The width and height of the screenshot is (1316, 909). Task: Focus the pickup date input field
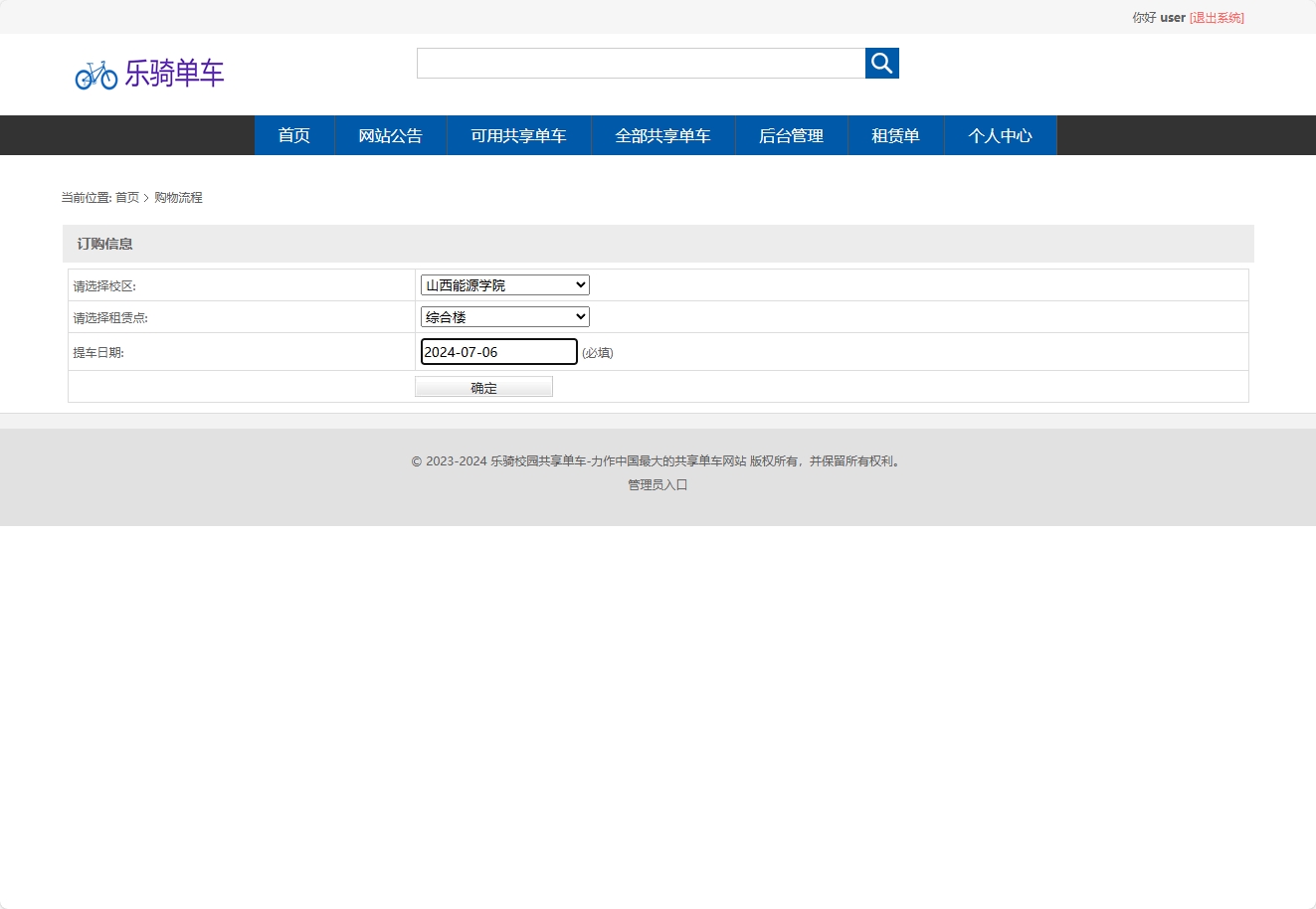pos(497,351)
